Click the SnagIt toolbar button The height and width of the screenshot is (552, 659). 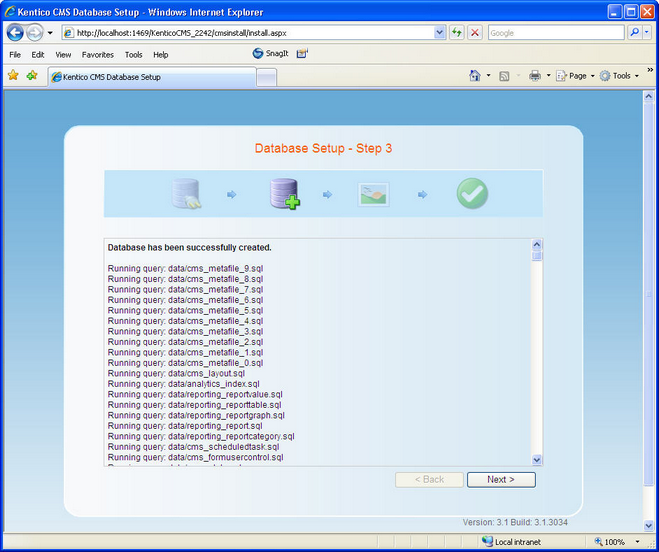click(270, 53)
